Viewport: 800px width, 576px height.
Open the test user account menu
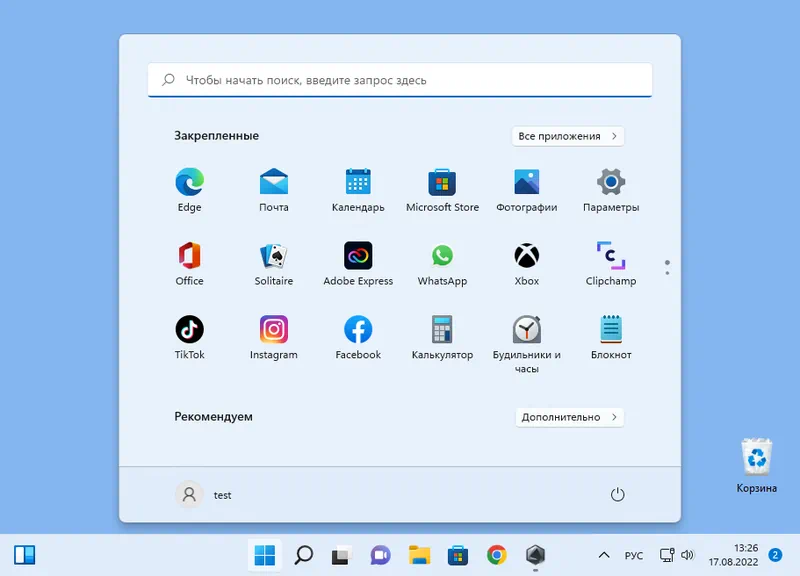click(x=204, y=495)
